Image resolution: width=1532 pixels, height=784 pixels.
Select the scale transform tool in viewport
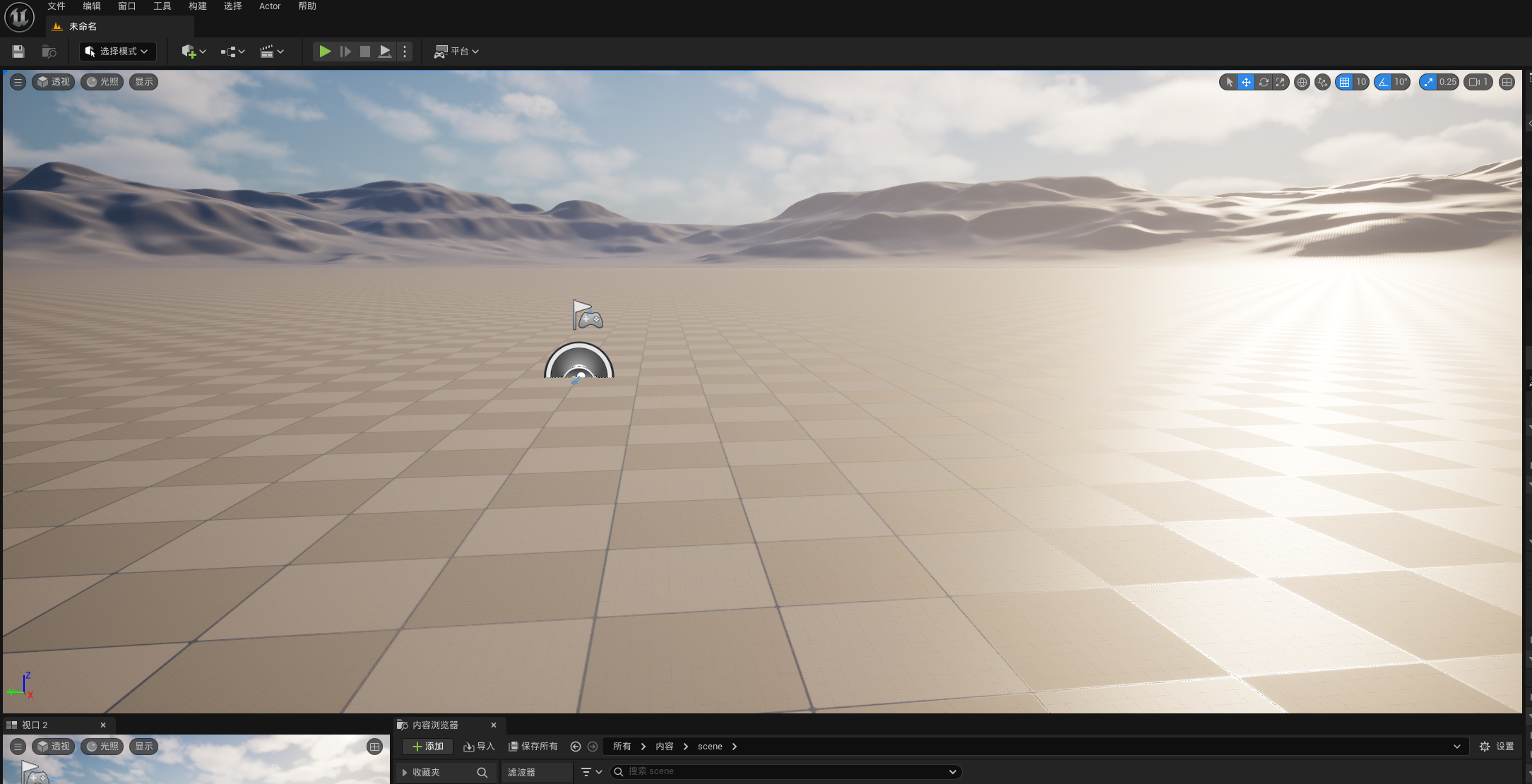click(1281, 82)
